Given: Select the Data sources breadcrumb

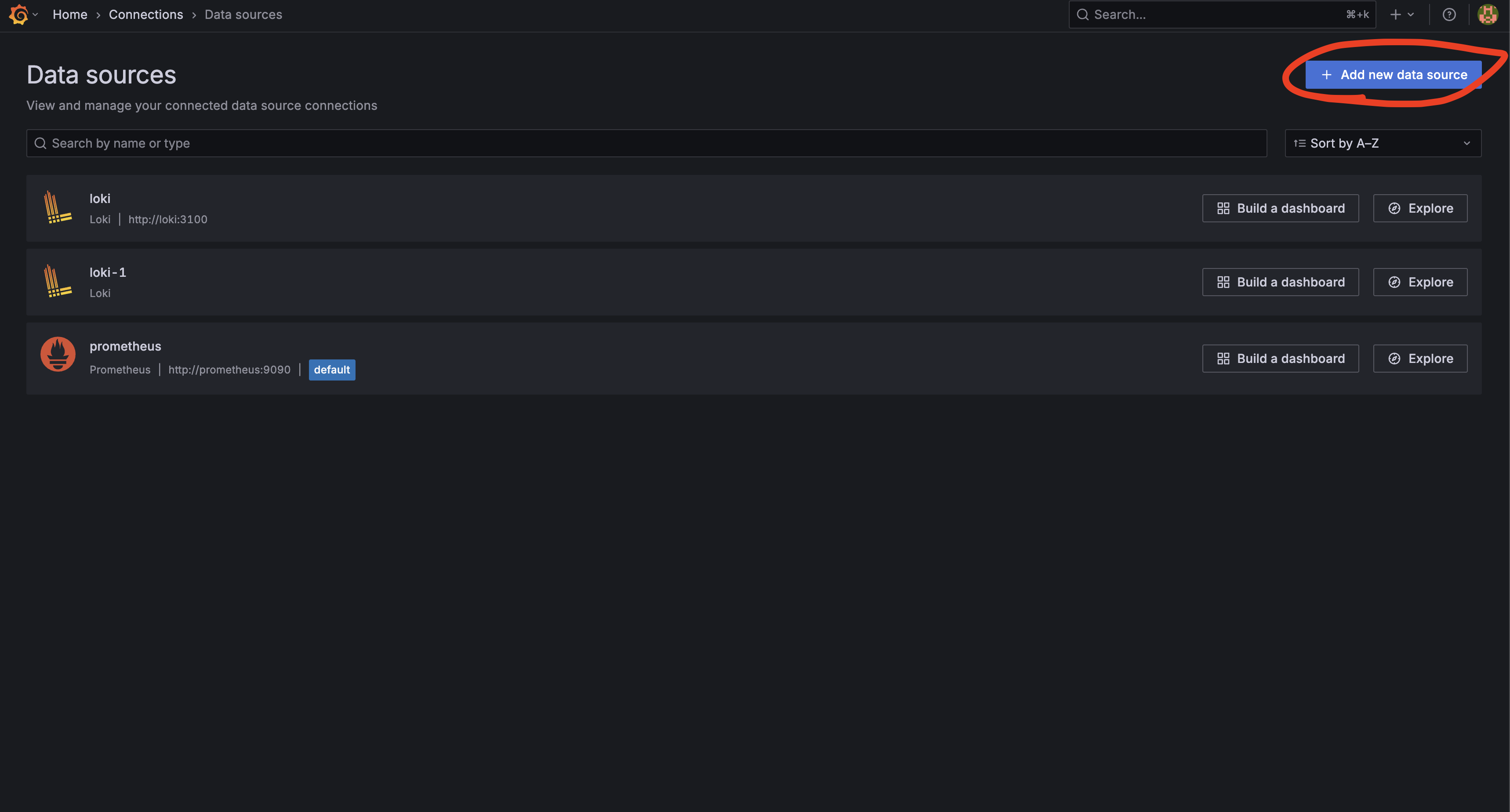Looking at the screenshot, I should coord(243,14).
